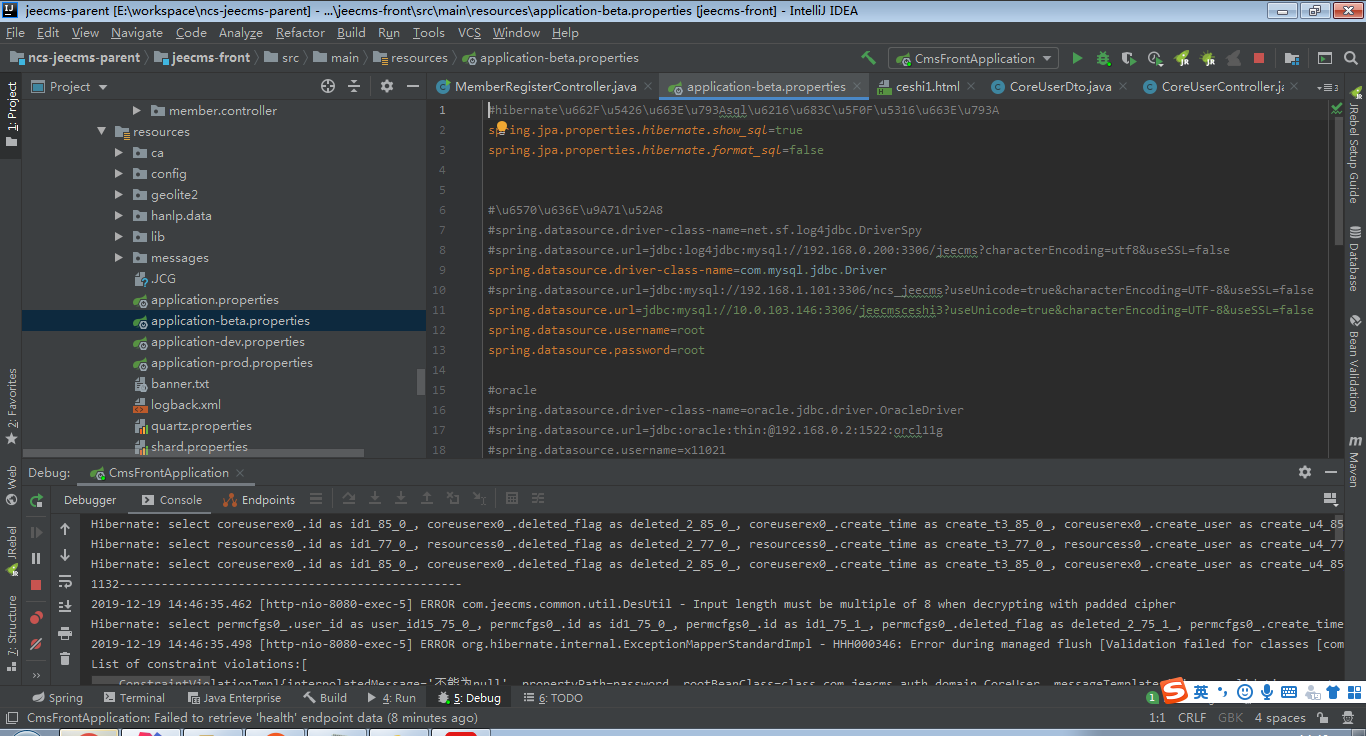This screenshot has width=1366, height=736.
Task: Toggle Mute Breakpoints in debug sidebar
Action: [x=37, y=643]
